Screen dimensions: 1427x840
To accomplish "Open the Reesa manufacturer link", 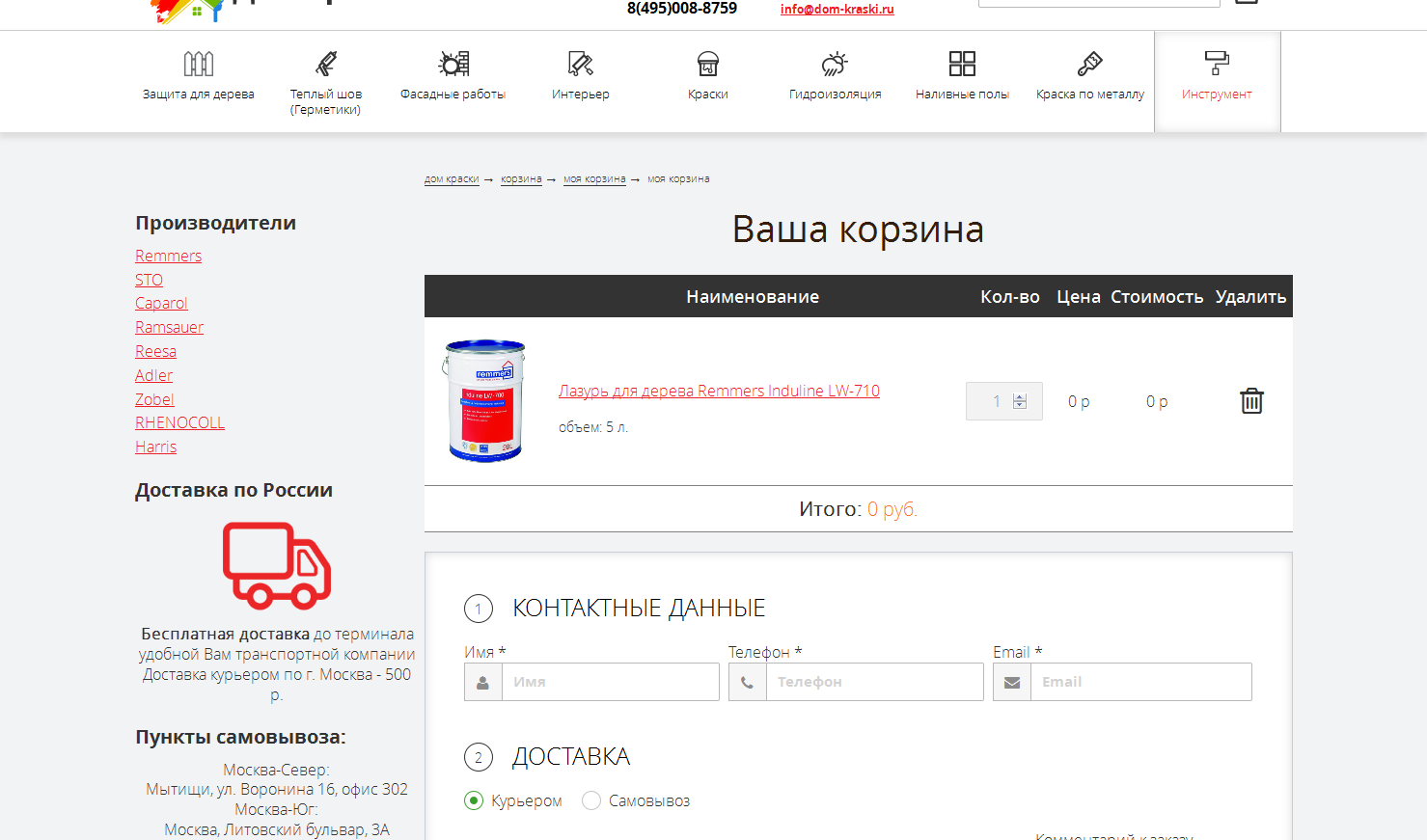I will click(x=156, y=351).
